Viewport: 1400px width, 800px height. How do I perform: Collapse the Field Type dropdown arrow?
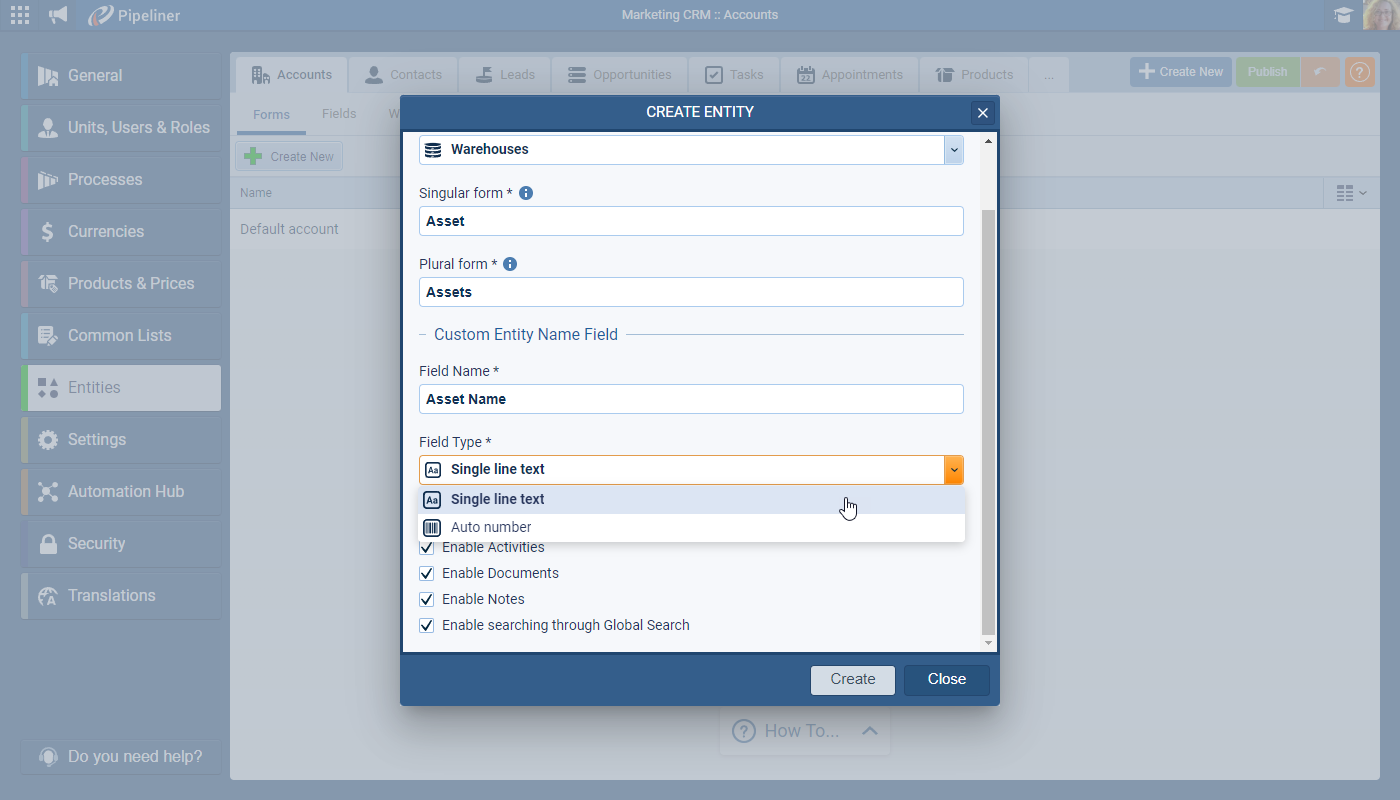click(x=954, y=470)
